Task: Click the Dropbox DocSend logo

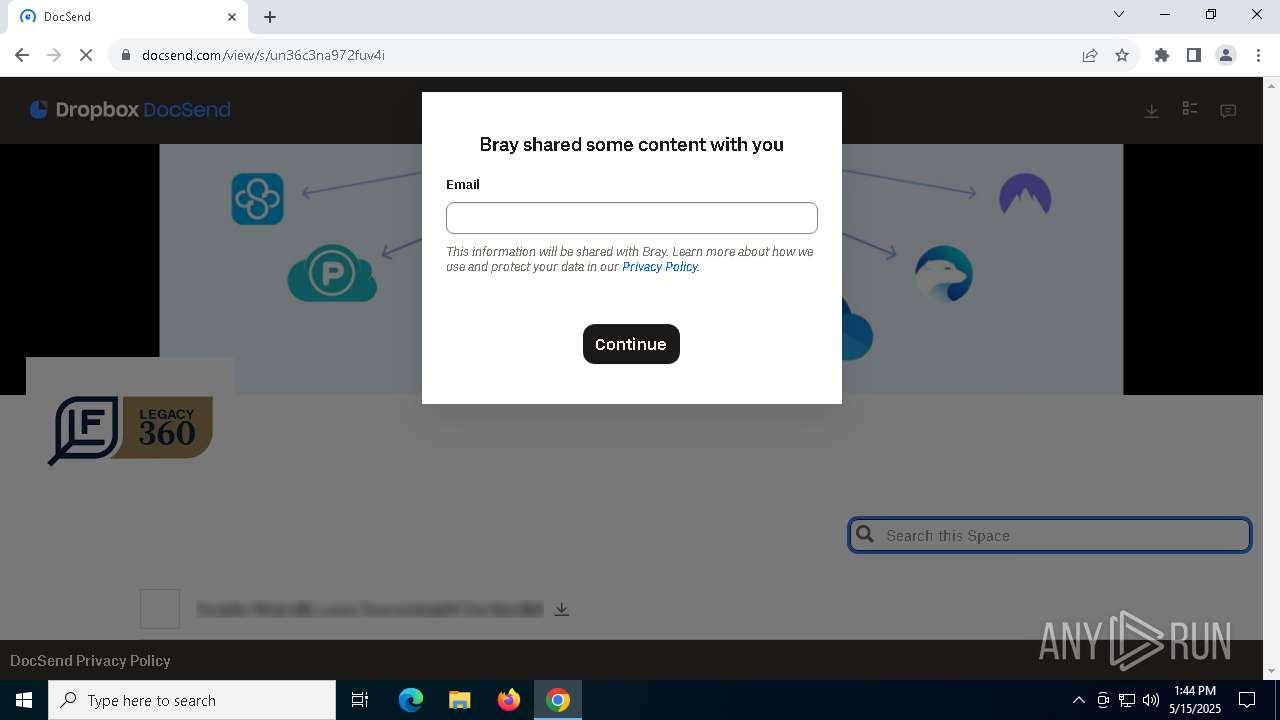Action: pos(130,110)
